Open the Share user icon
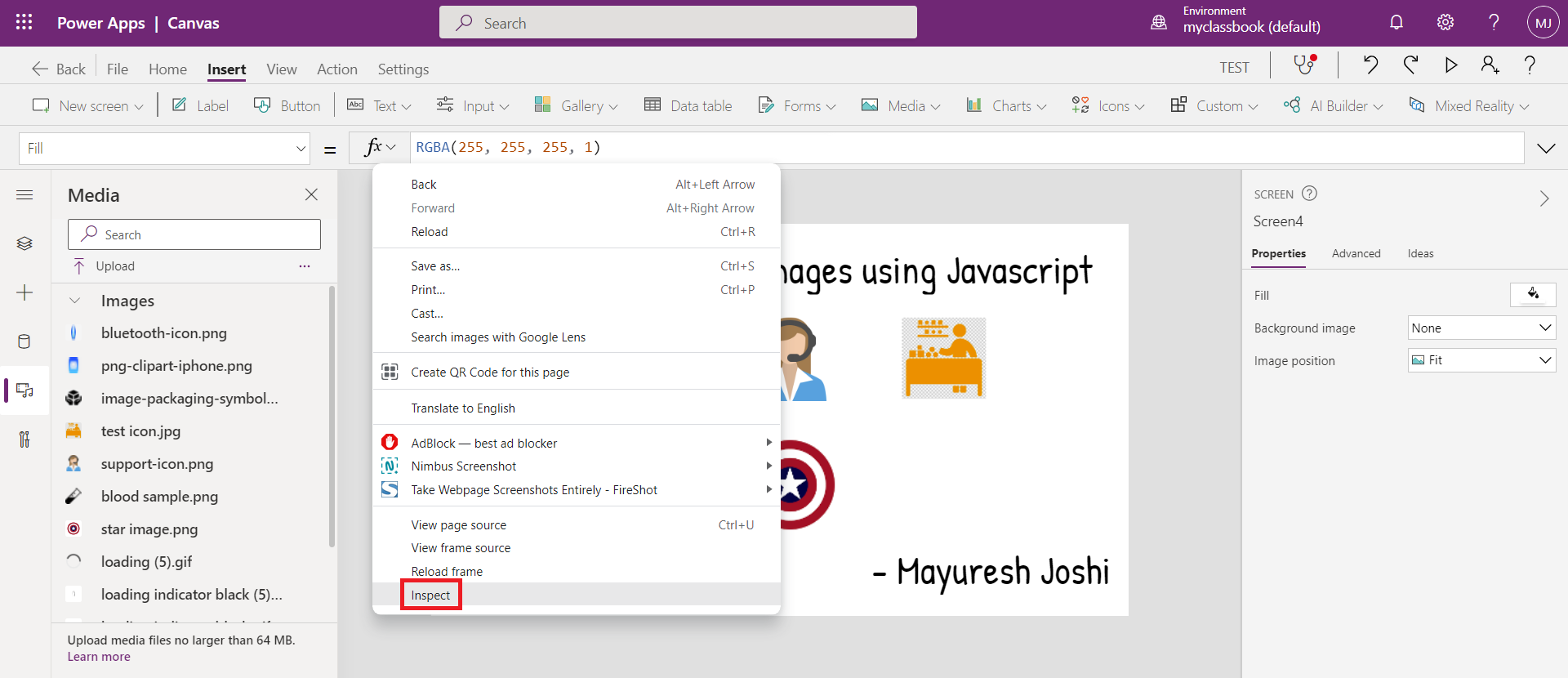Image resolution: width=1568 pixels, height=678 pixels. 1490,65
